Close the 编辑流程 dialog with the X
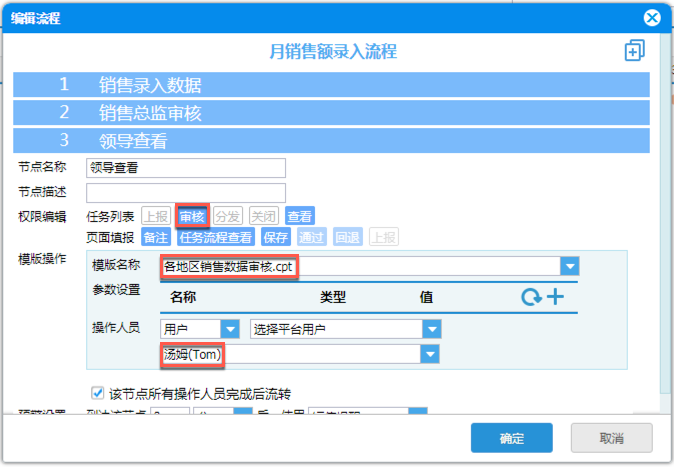Screen dimensions: 674x467 (652, 18)
